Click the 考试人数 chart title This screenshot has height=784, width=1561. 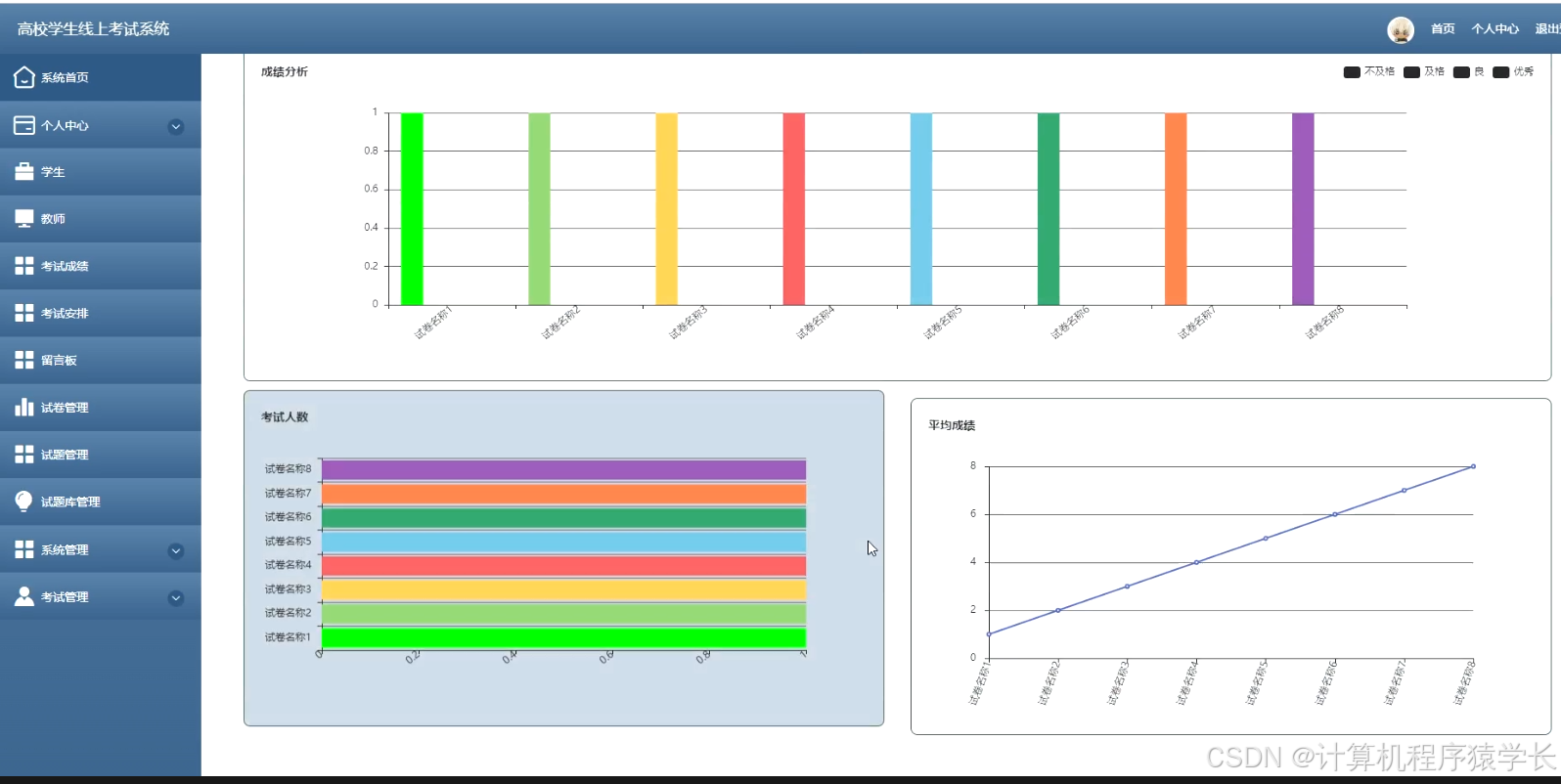pyautogui.click(x=285, y=417)
